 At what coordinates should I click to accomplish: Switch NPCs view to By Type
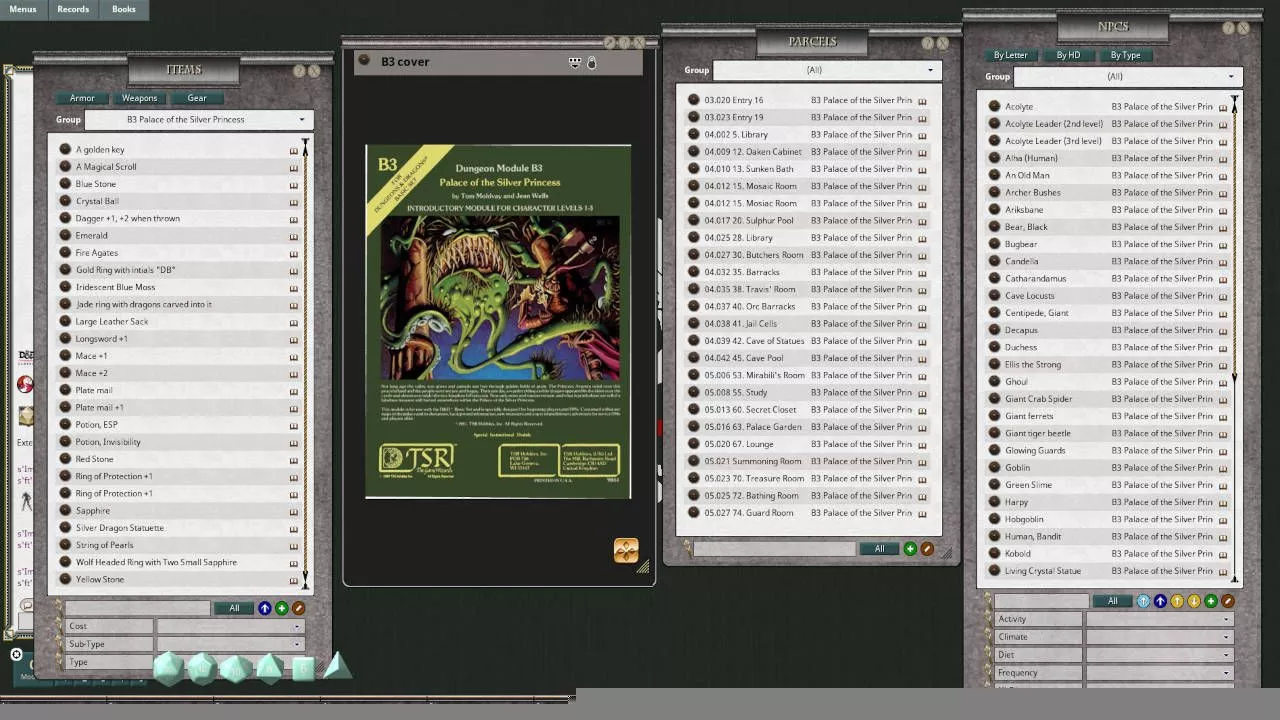pyautogui.click(x=1126, y=55)
